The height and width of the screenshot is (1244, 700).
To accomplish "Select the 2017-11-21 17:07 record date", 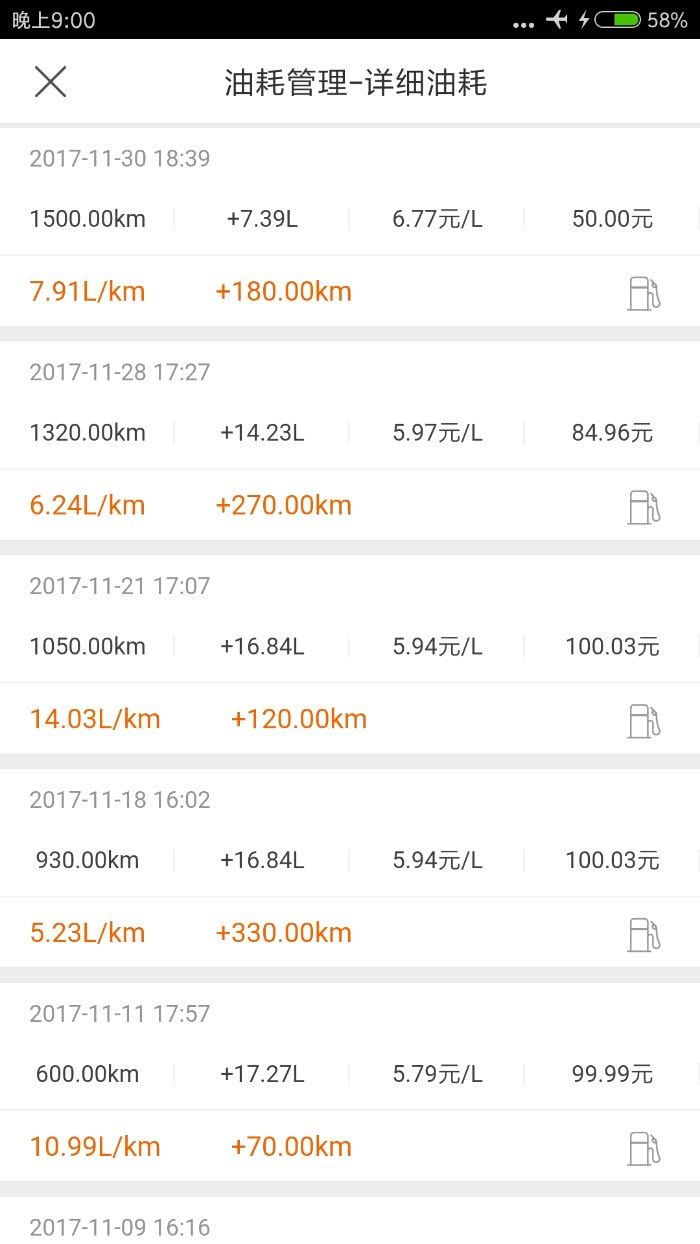I will (120, 586).
